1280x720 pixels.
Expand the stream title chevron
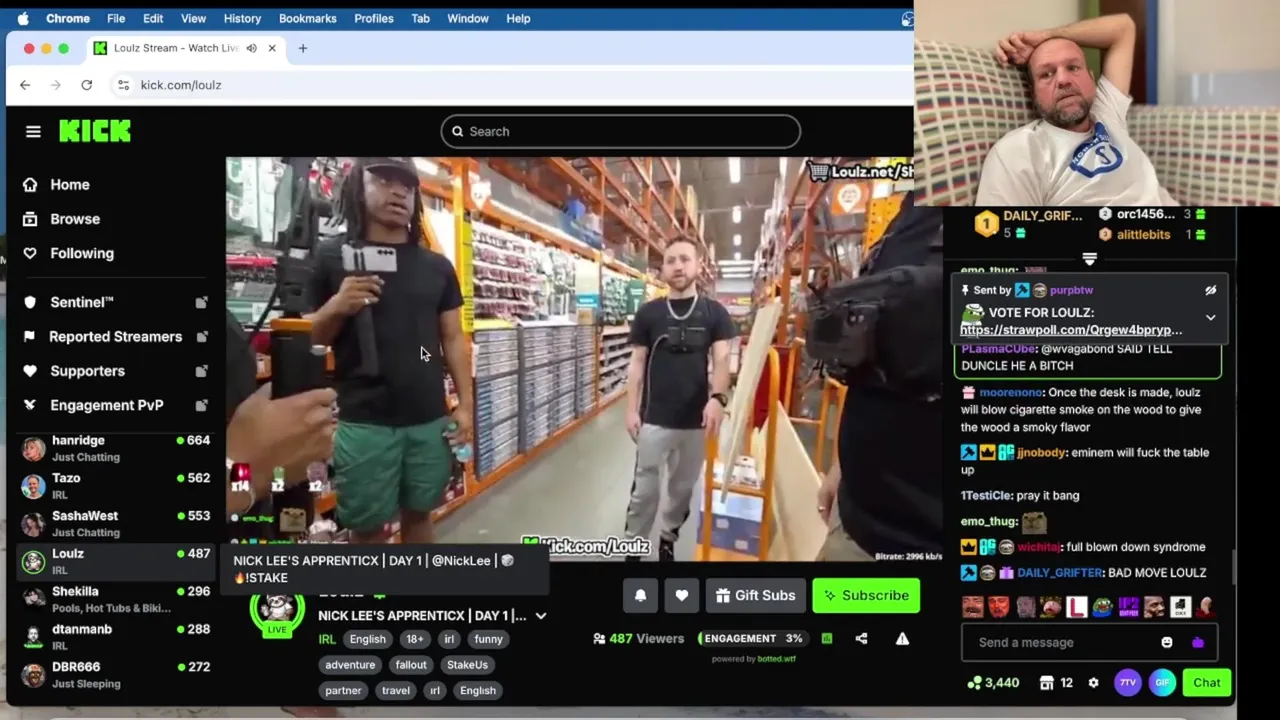541,616
